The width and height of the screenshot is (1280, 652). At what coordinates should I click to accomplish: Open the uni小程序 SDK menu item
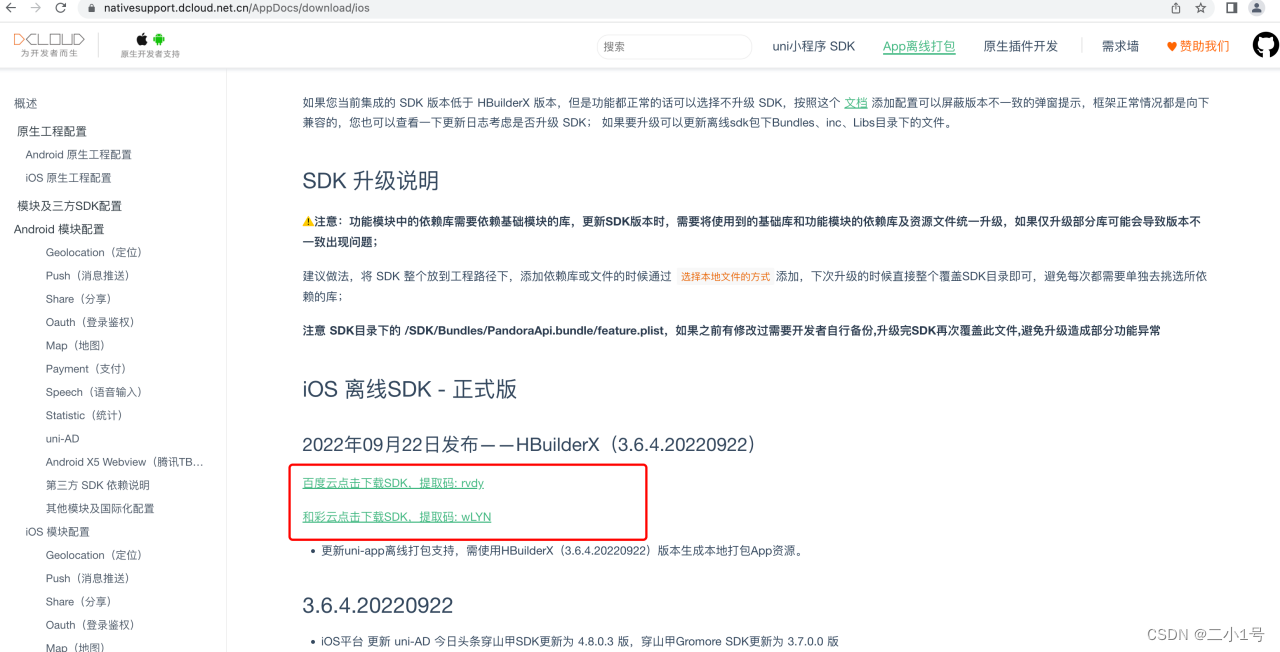coord(814,46)
